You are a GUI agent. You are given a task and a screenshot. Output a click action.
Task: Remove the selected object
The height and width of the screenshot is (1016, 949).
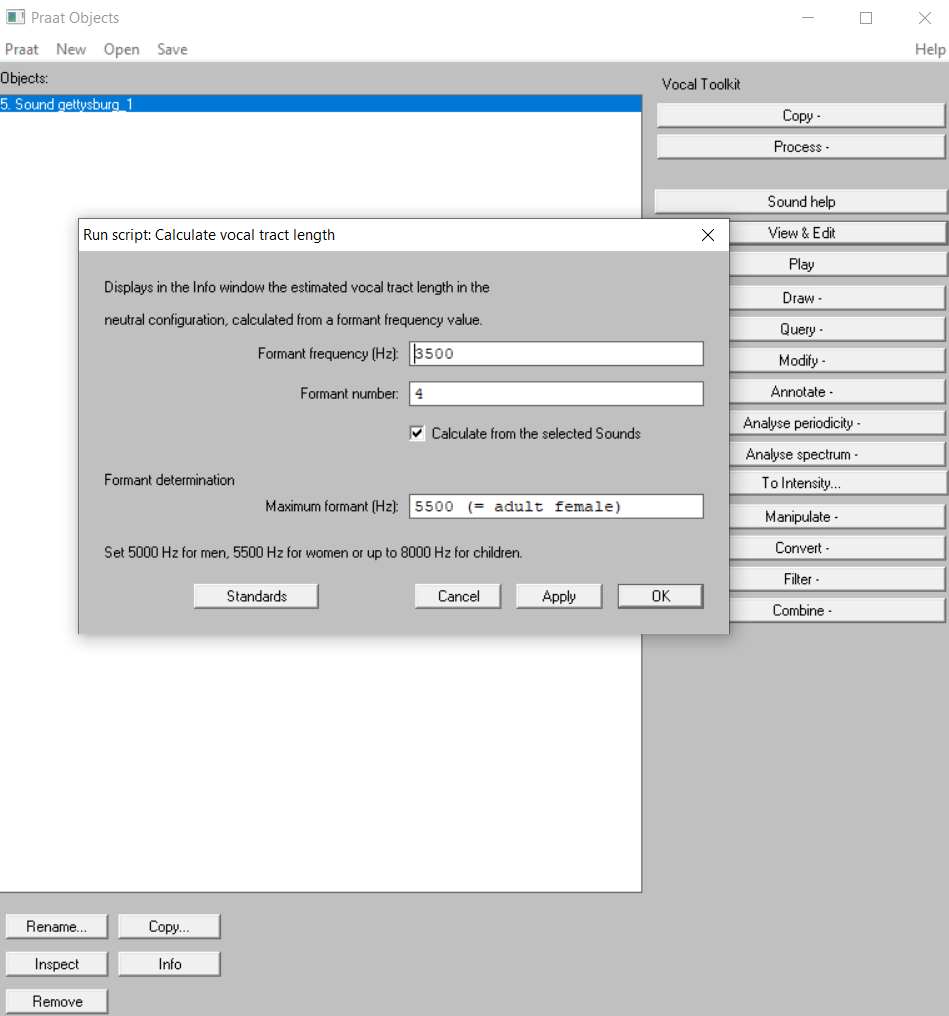click(57, 1002)
